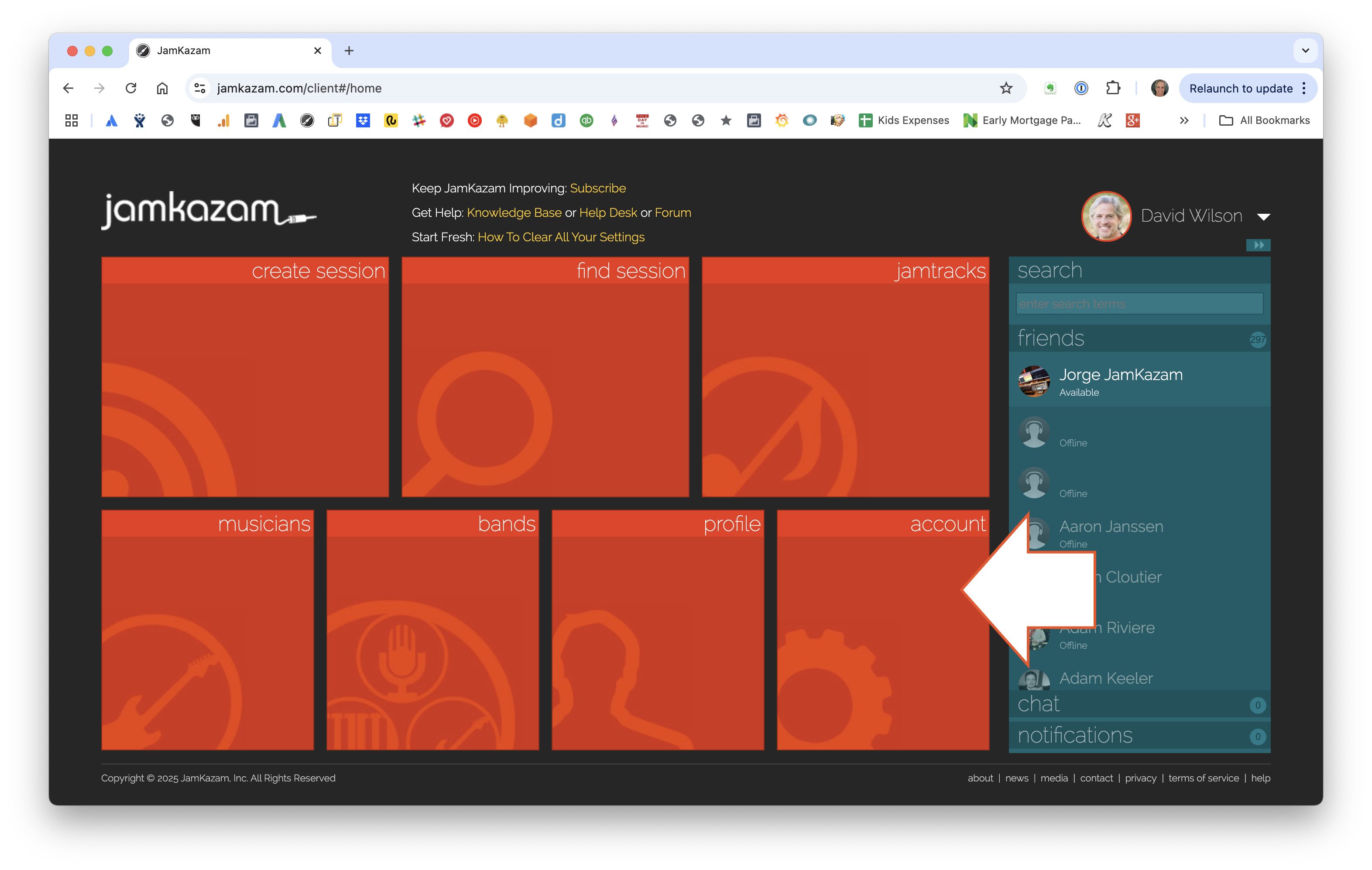Open the Knowledge Base link
The height and width of the screenshot is (870, 1372).
click(x=514, y=212)
